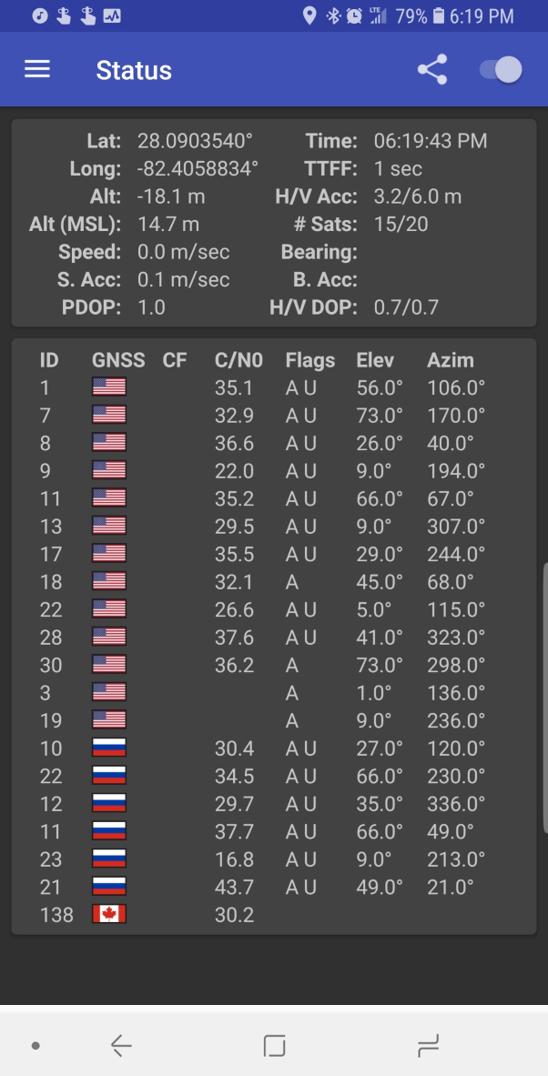Tap the Android home button
548x1076 pixels.
[x=274, y=1046]
